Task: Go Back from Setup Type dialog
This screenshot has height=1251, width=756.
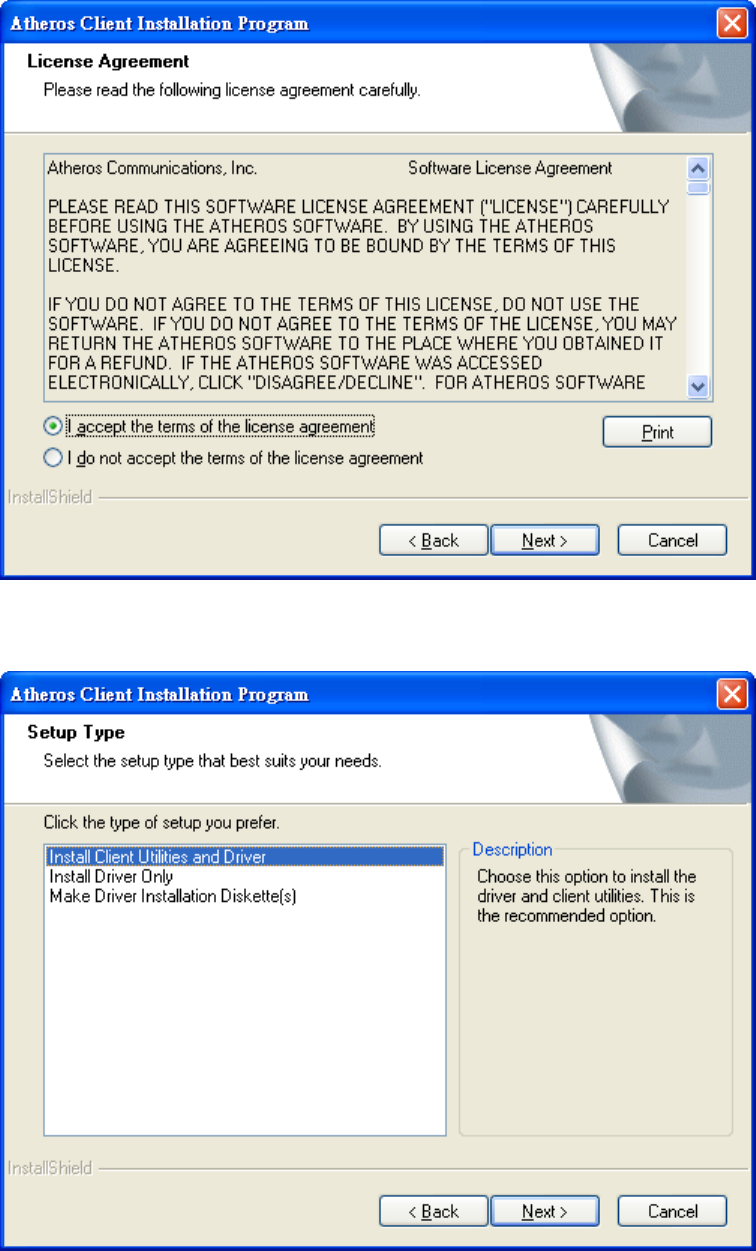Action: coord(434,1211)
